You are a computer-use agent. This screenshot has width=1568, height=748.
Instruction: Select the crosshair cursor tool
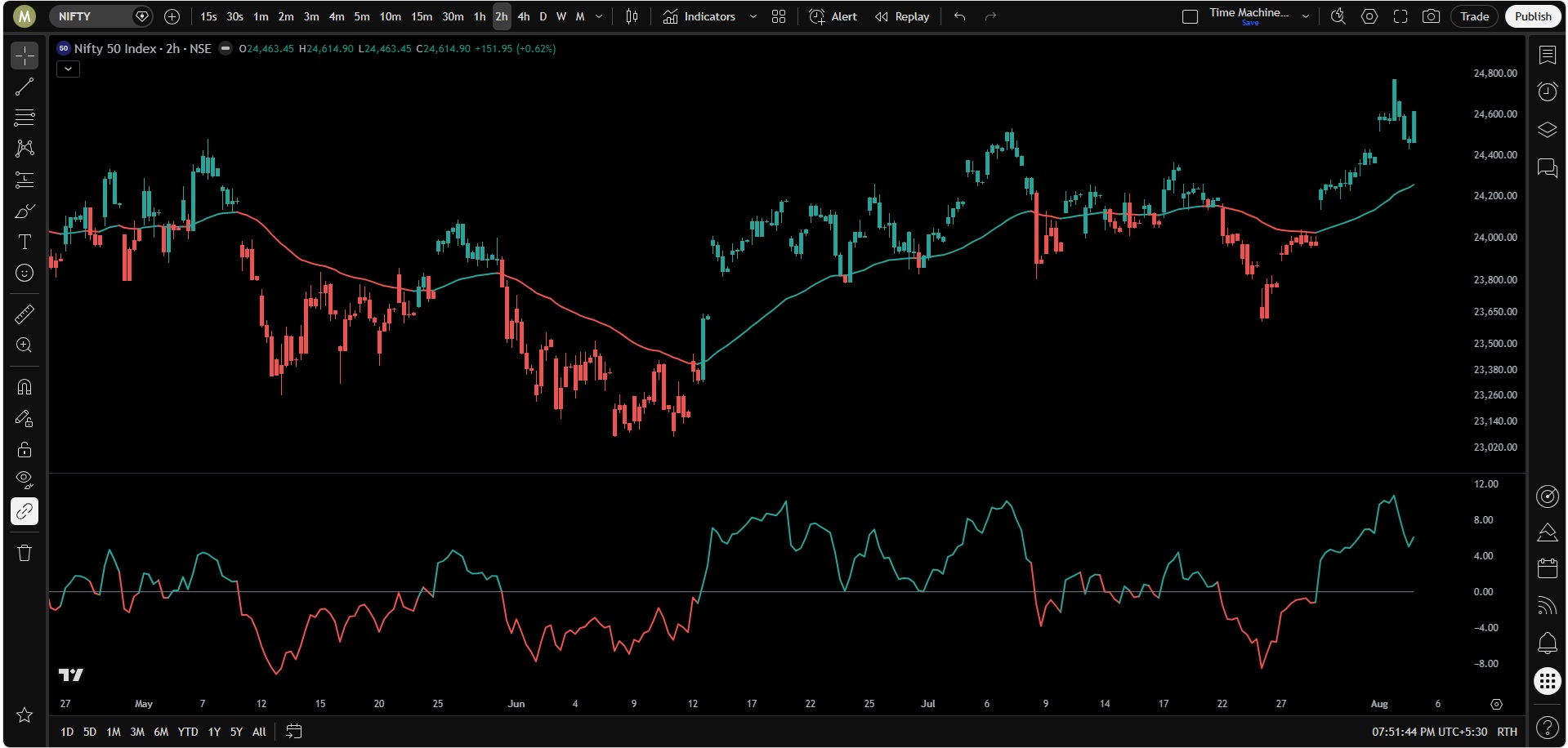tap(25, 56)
